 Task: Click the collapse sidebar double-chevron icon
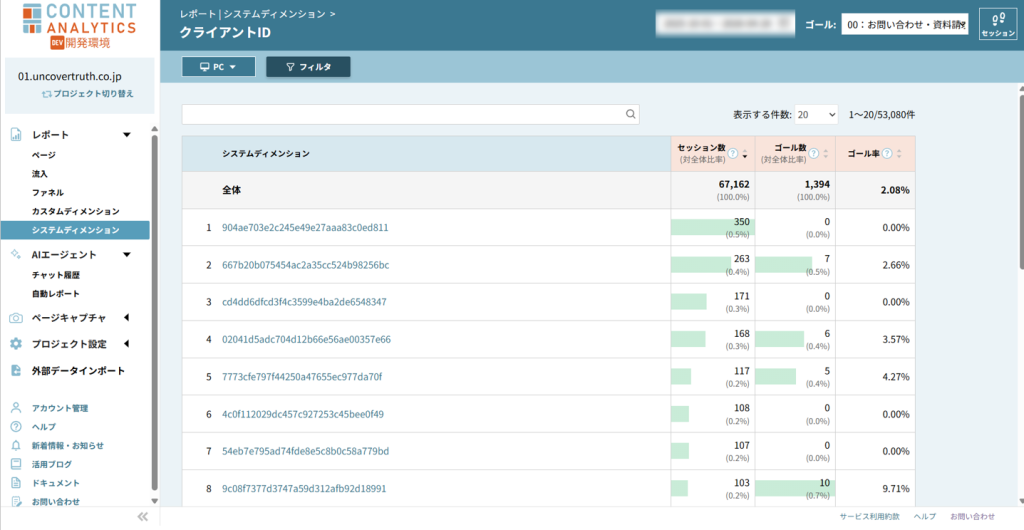coord(142,517)
